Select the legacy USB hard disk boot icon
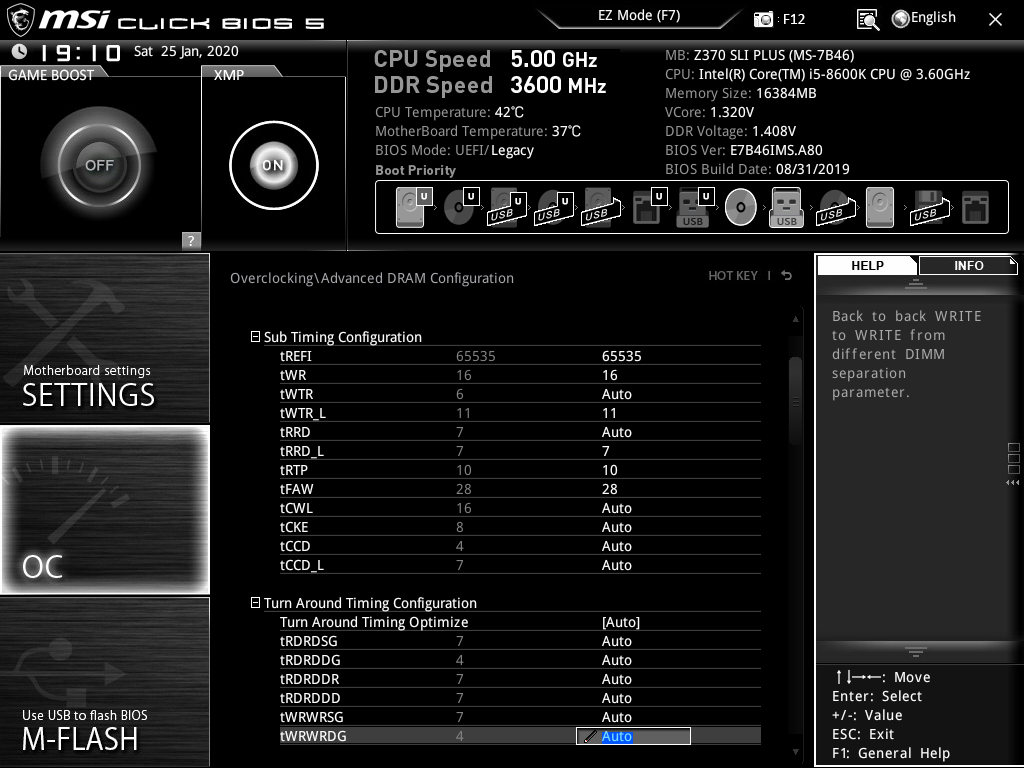 point(602,207)
